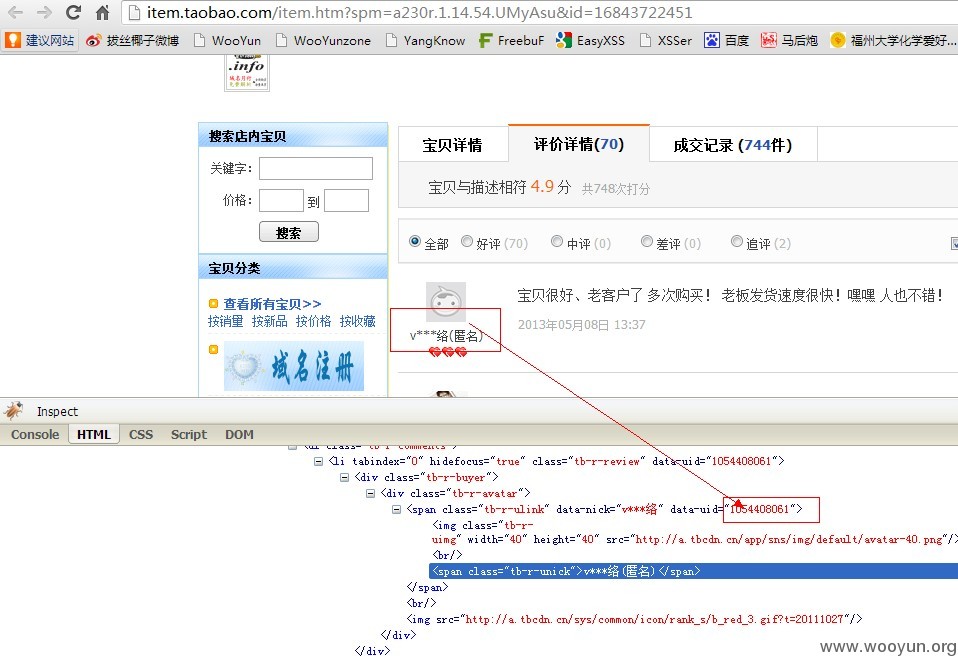Click the review date 2013年05月08日 13:37
958x656 pixels.
pos(582,325)
